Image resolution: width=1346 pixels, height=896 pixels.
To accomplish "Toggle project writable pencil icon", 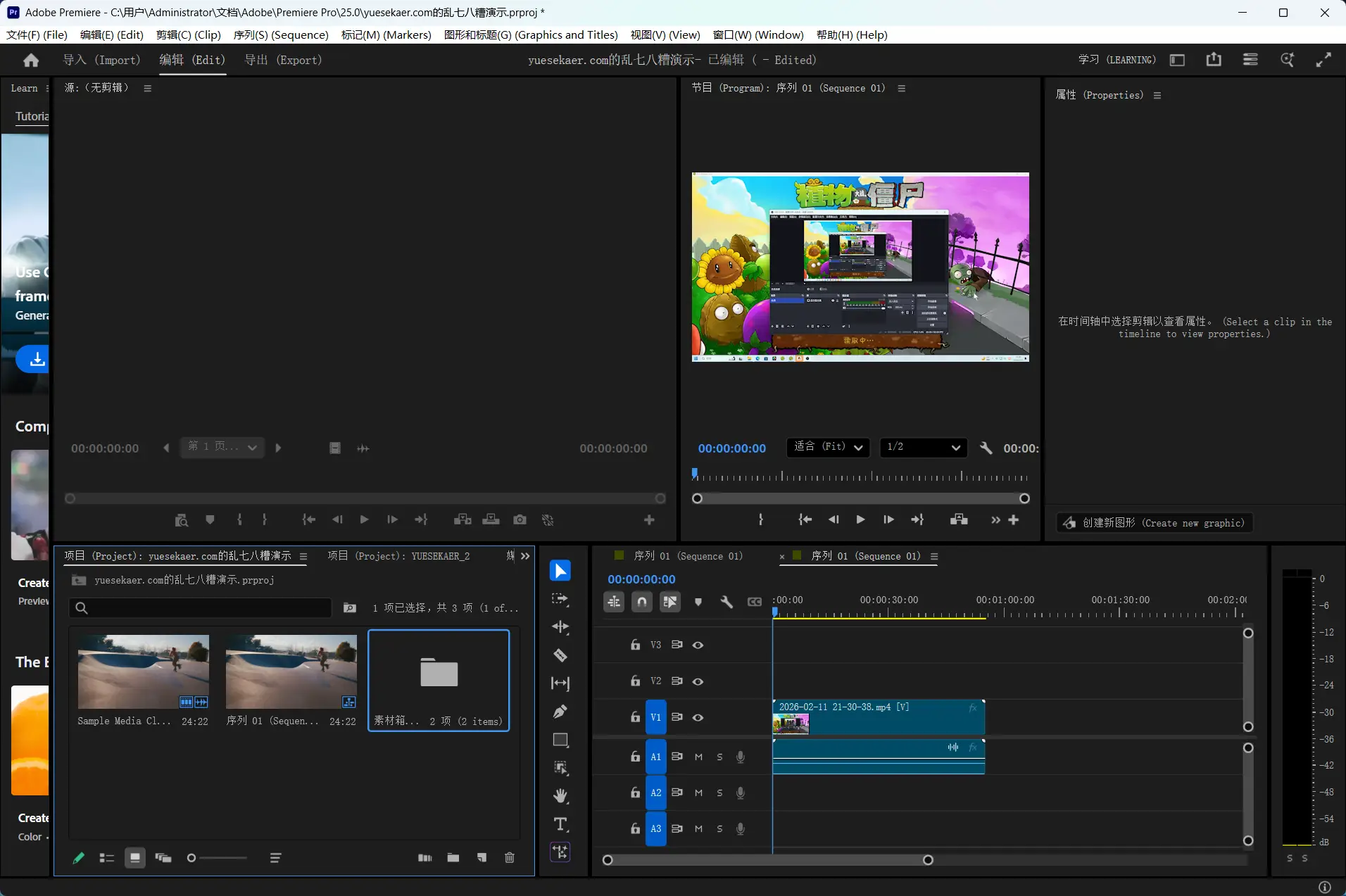I will (79, 857).
